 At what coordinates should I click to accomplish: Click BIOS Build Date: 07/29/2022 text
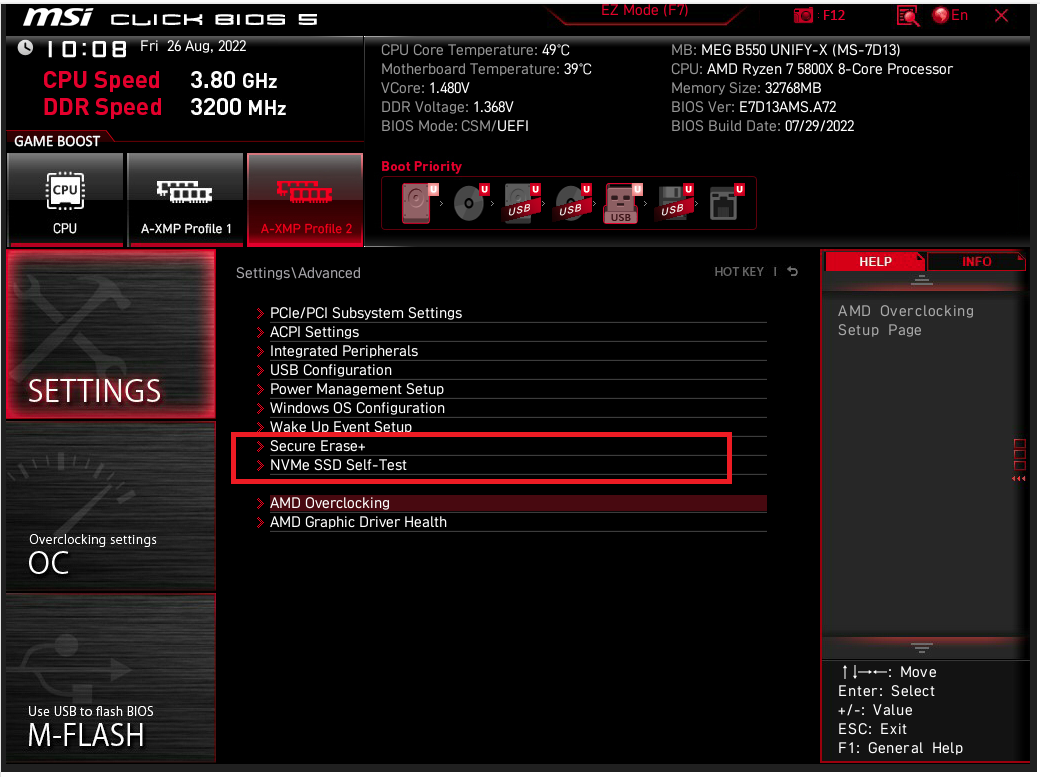[x=762, y=126]
